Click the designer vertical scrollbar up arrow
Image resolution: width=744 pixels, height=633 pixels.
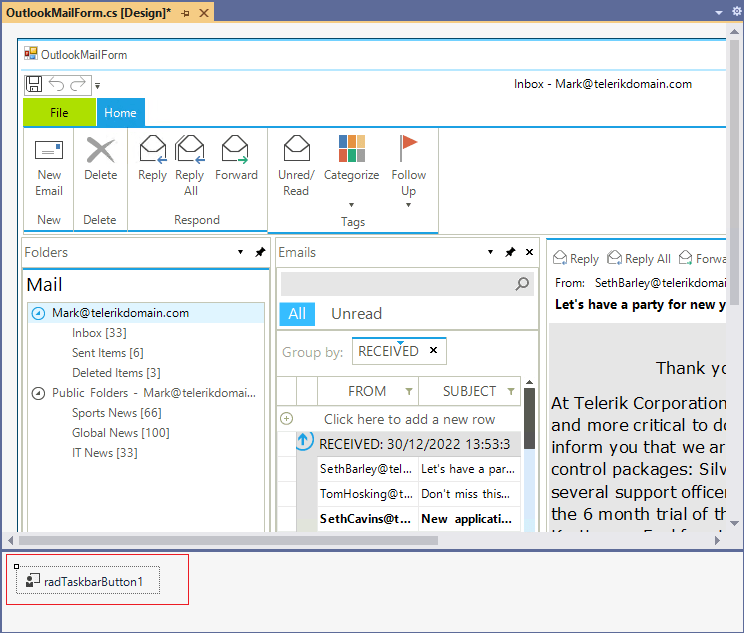click(734, 31)
